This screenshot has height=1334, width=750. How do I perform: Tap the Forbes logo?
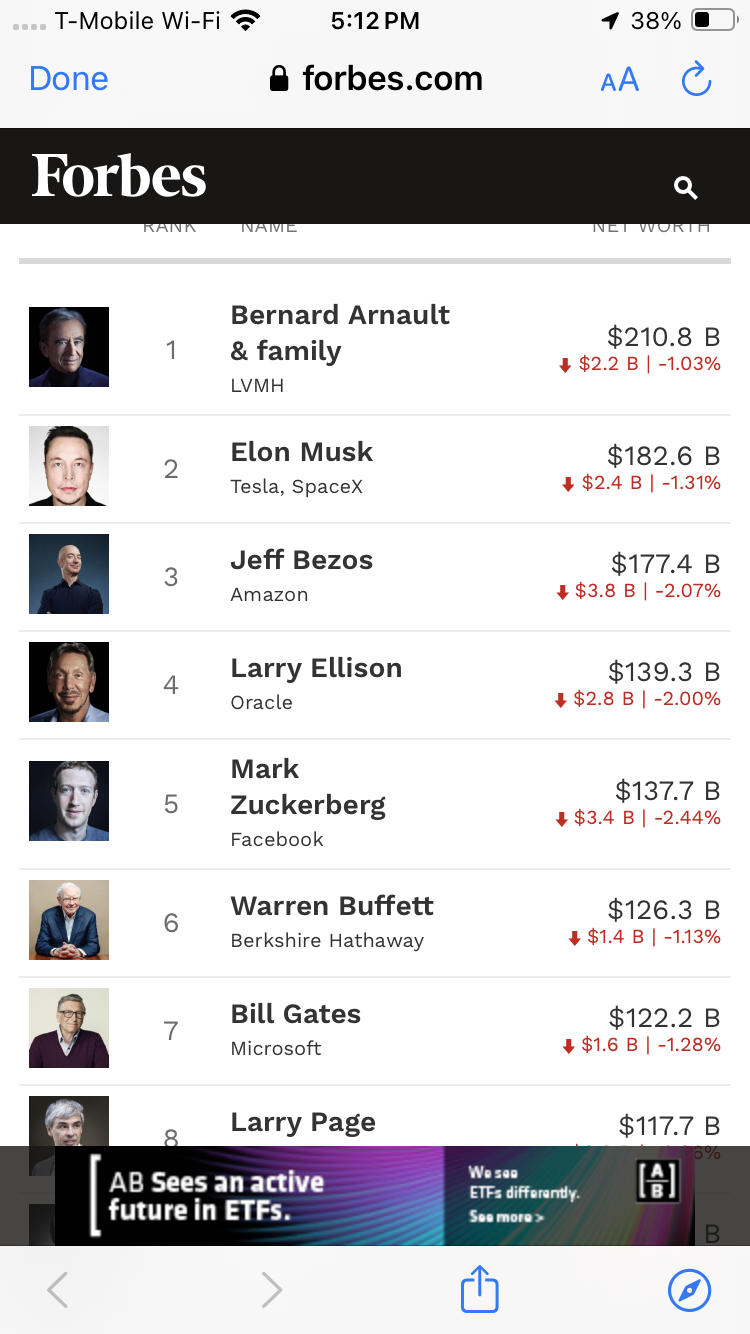click(x=119, y=176)
